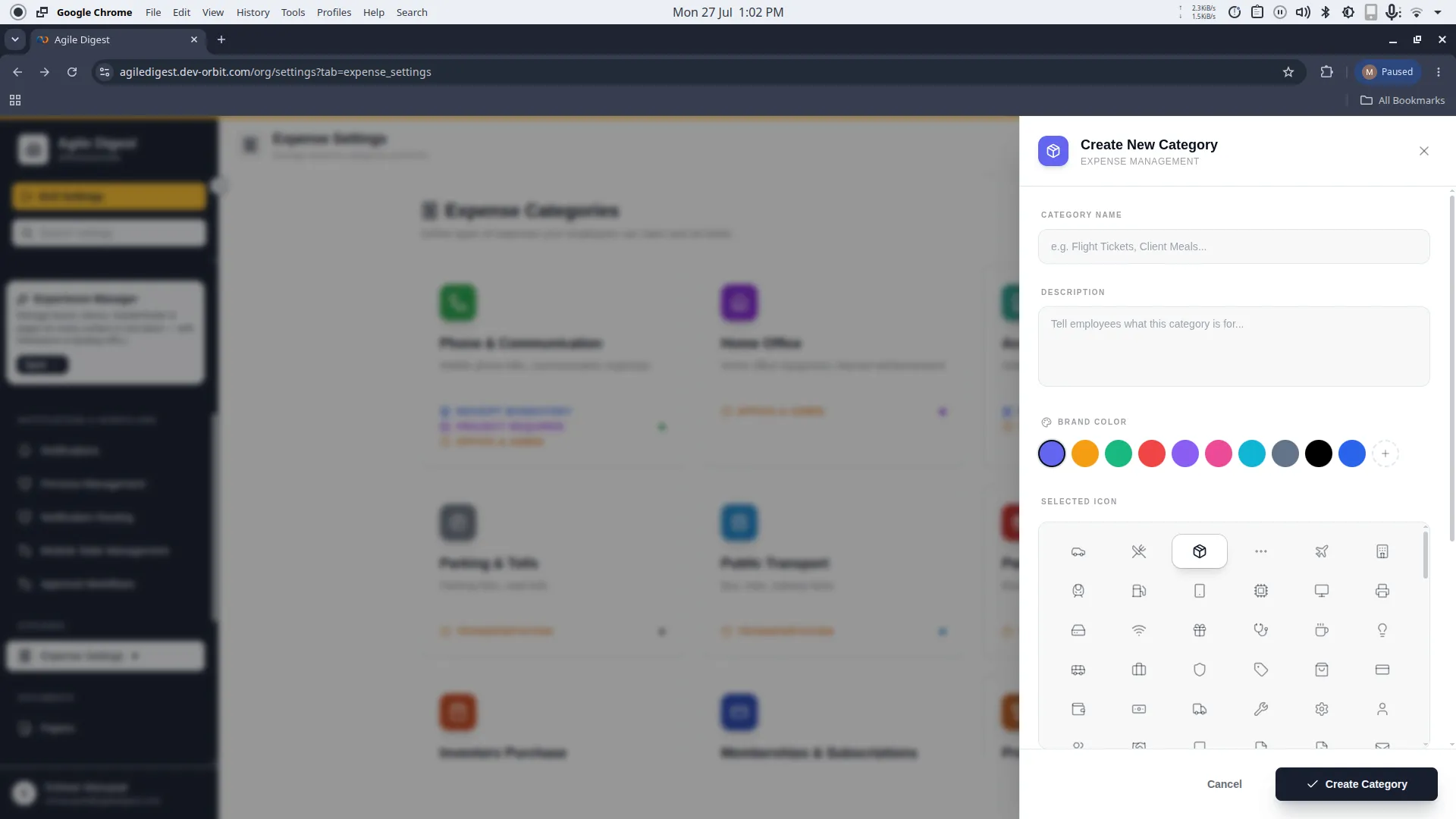Click the icon grid scrollbar
The width and height of the screenshot is (1456, 819).
(1426, 554)
